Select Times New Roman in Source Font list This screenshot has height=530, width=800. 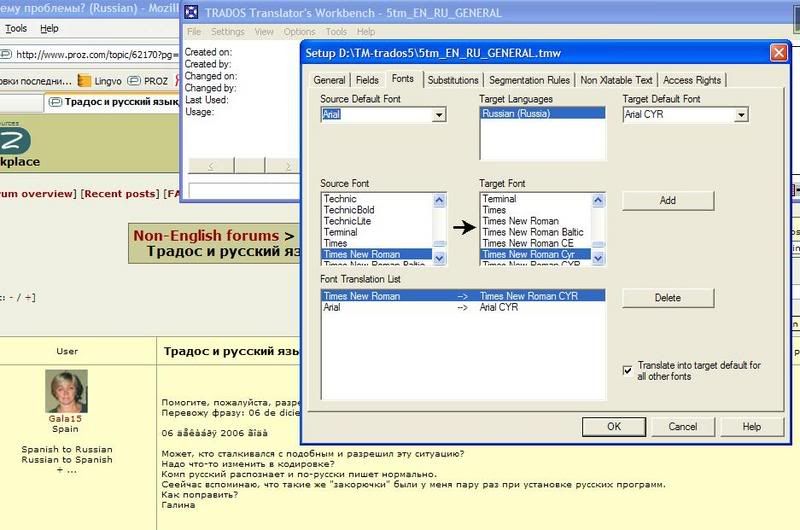pos(377,254)
